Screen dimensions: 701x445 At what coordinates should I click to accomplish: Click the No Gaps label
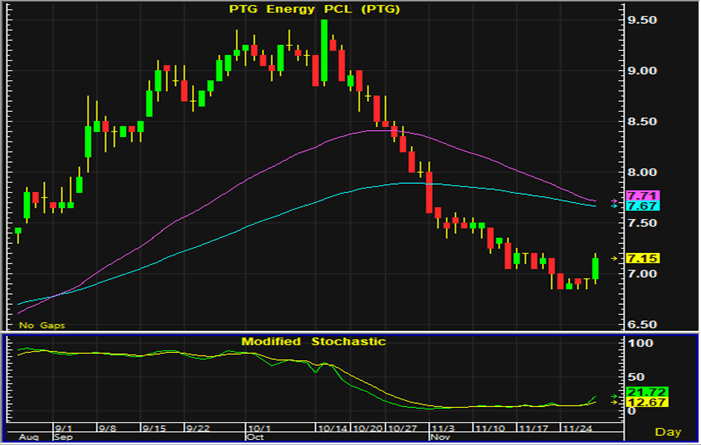pos(33,325)
